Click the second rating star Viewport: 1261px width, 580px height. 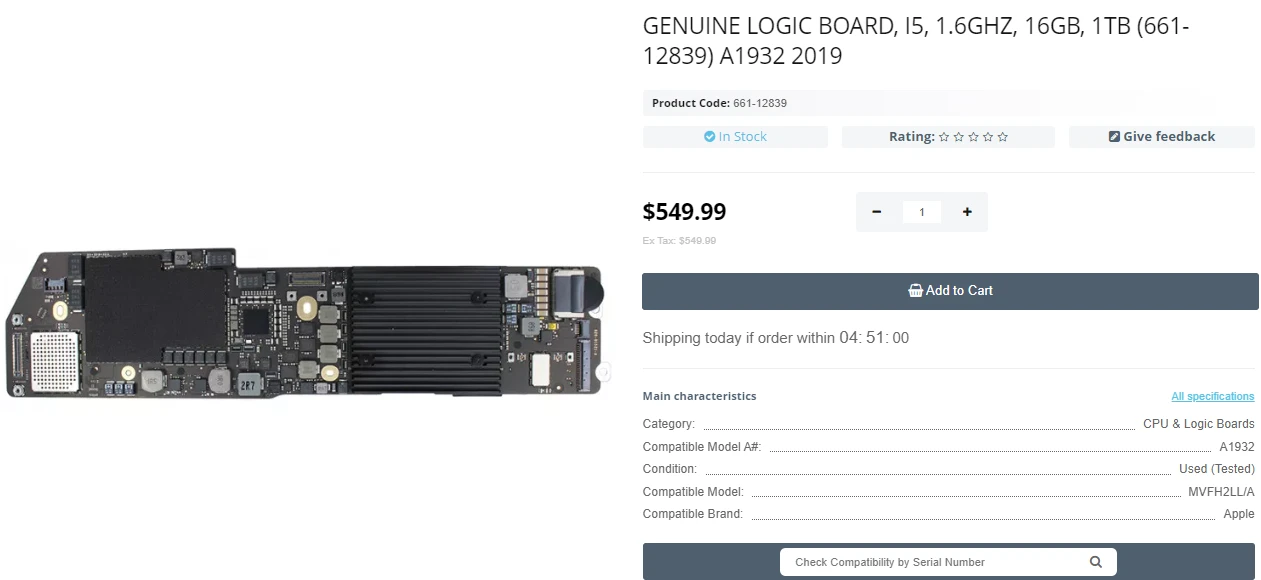coord(958,137)
